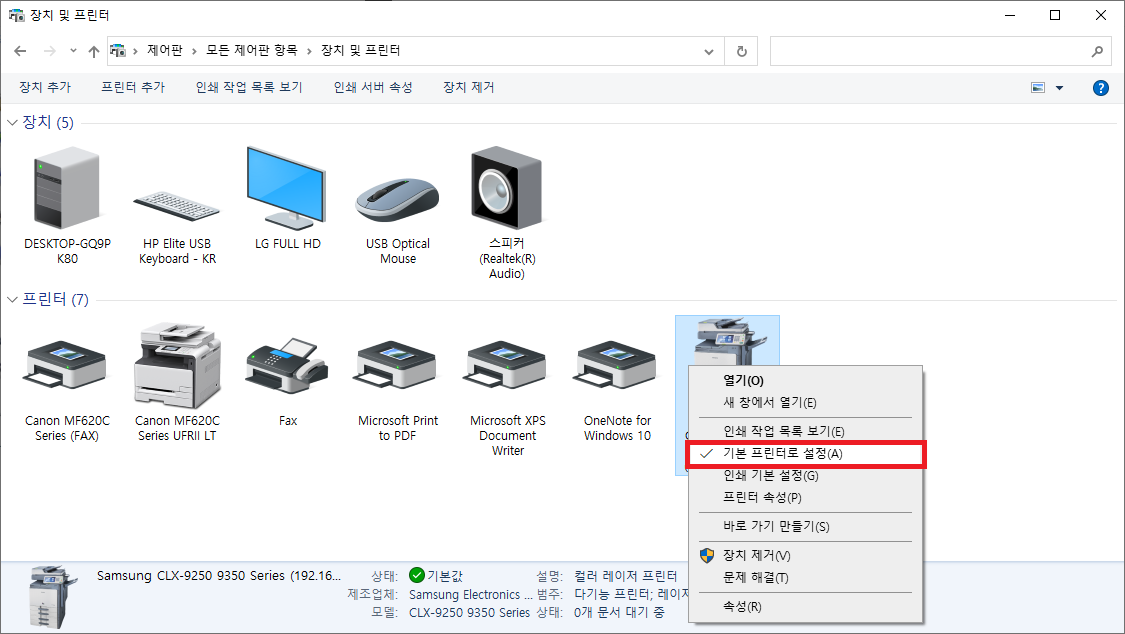Click the 기본값 status text
This screenshot has height=634, width=1125.
tap(445, 576)
